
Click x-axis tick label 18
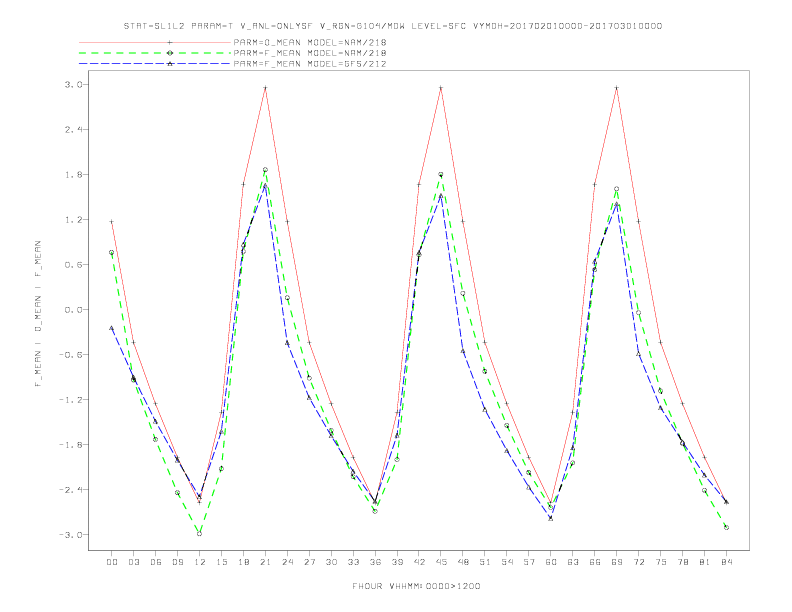coord(243,562)
